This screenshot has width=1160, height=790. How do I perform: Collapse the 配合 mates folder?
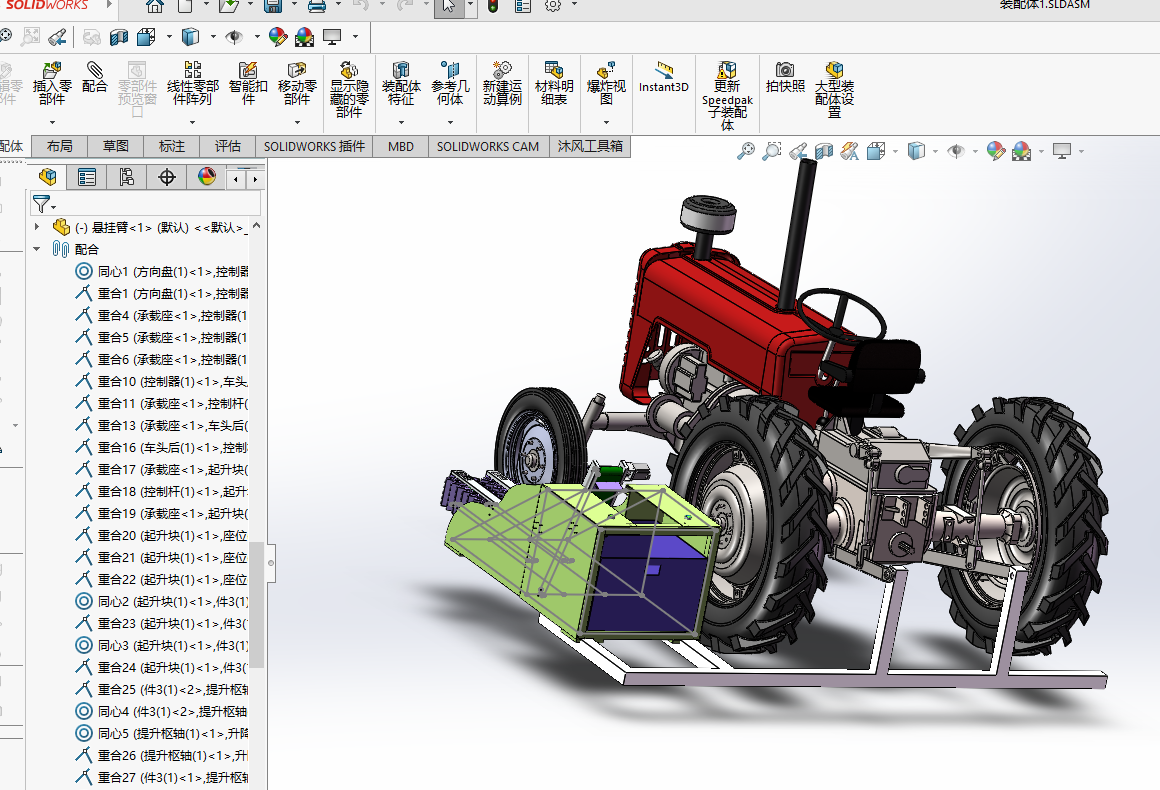38,249
